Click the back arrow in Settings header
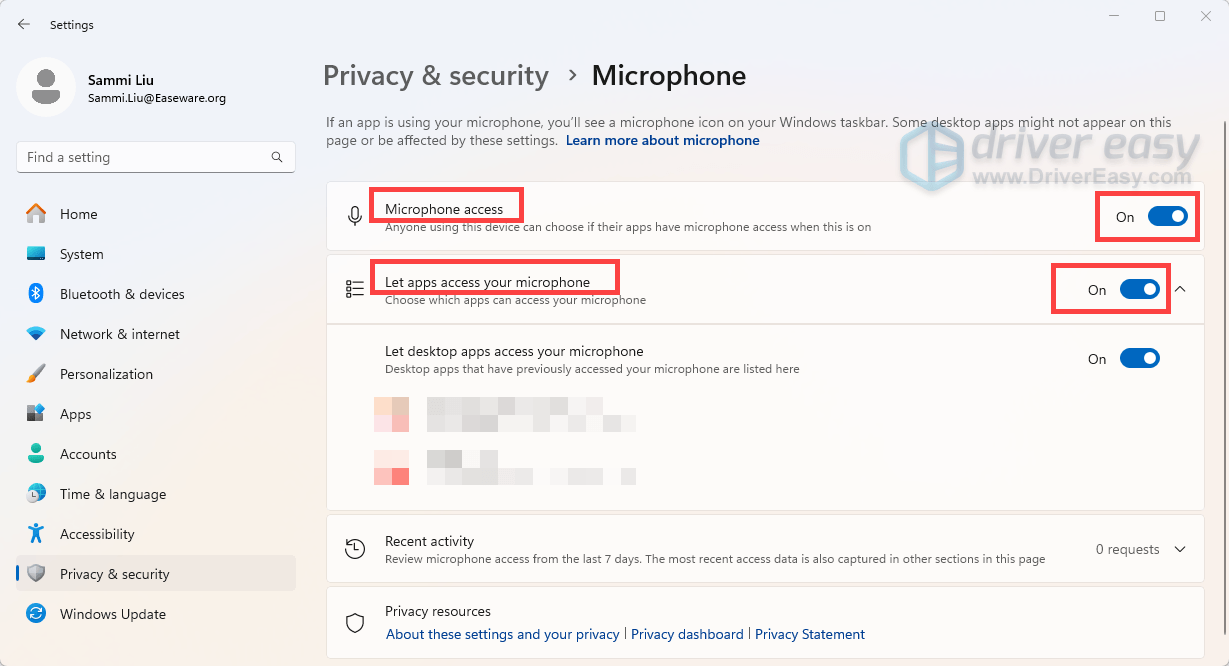1229x666 pixels. pos(24,24)
